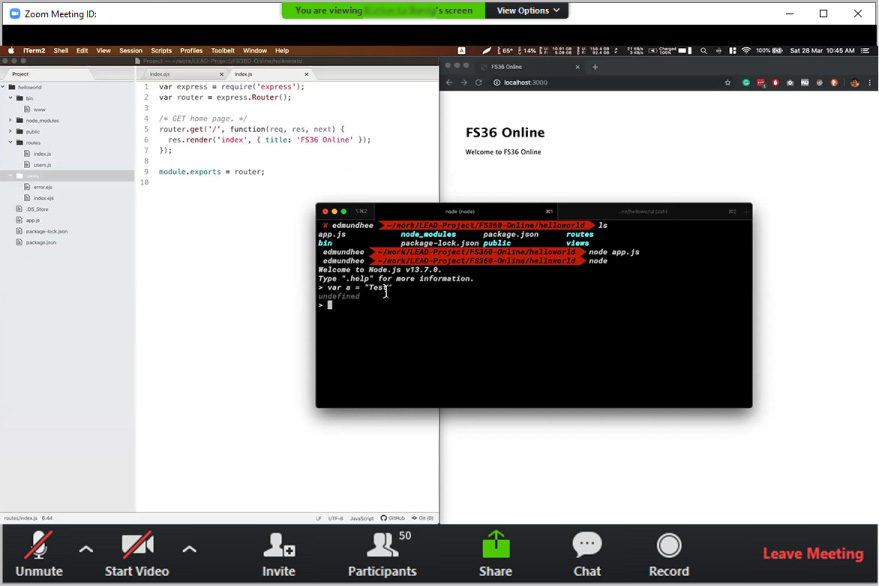Image resolution: width=879 pixels, height=586 pixels.
Task: Open the Profiles menu
Action: click(x=191, y=50)
